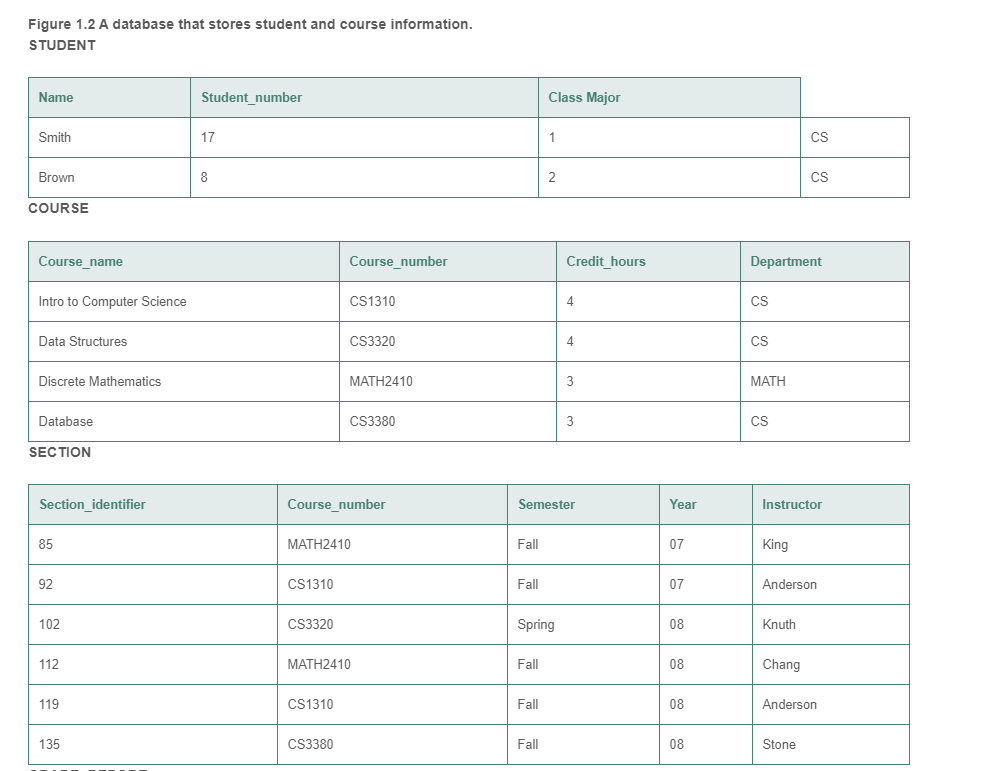
Task: Select section identifier 135 cell
Action: [x=49, y=744]
